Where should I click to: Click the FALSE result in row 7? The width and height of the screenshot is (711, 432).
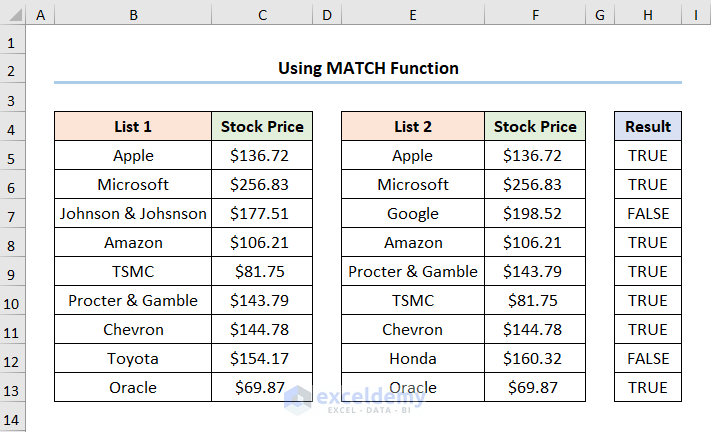[x=648, y=214]
